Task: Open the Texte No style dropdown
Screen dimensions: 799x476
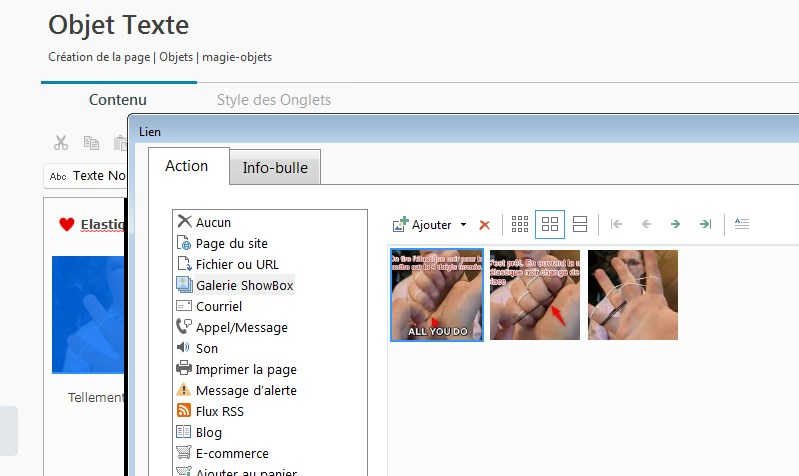Action: pyautogui.click(x=86, y=176)
